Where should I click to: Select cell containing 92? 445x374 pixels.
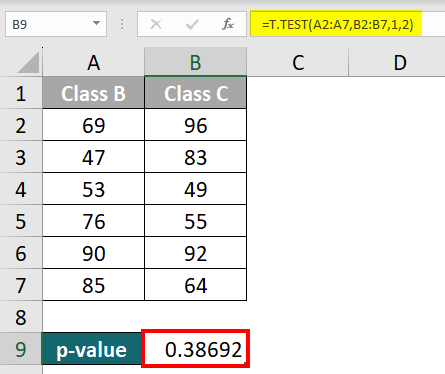click(x=196, y=253)
